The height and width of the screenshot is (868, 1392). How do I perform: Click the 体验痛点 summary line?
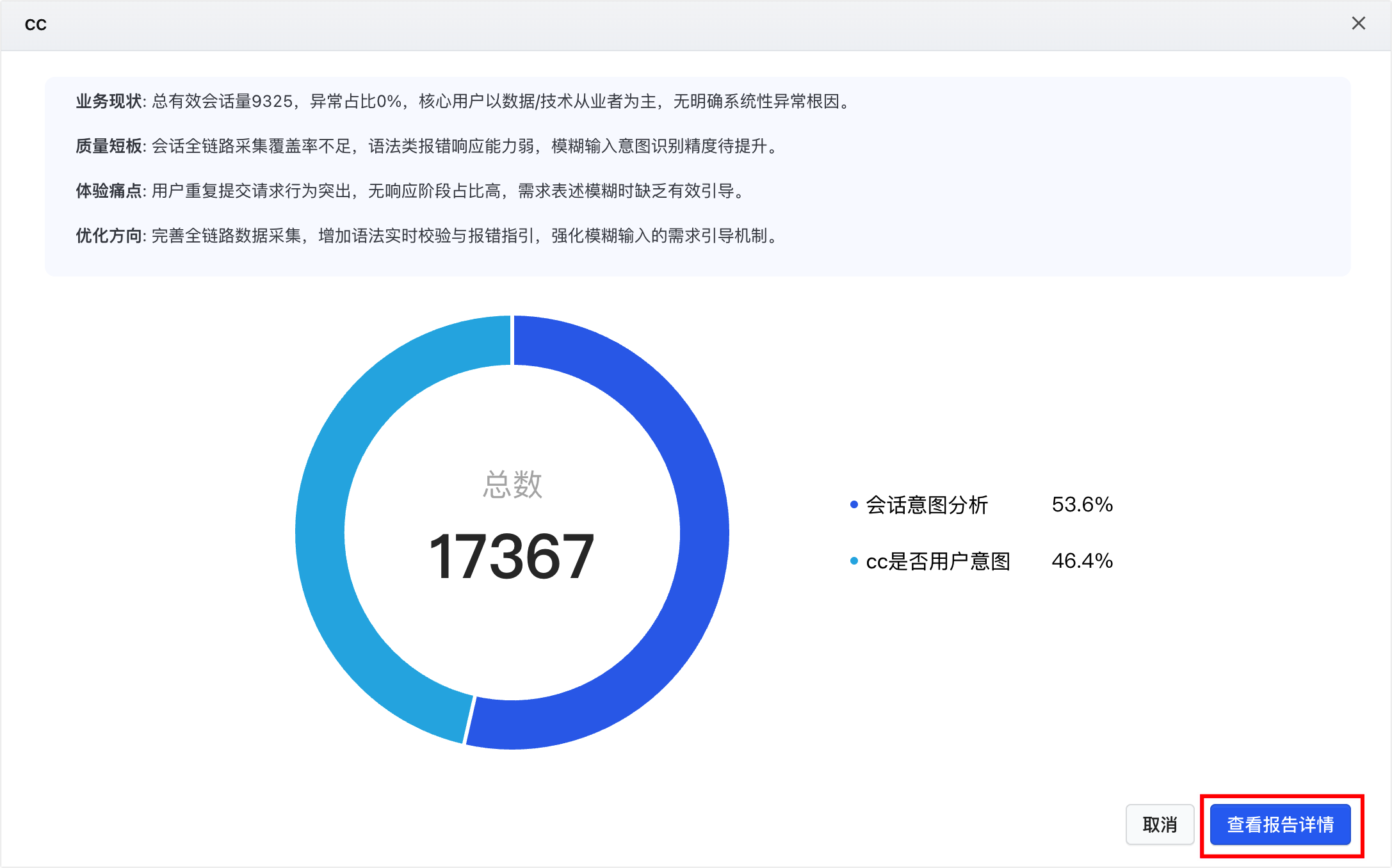click(410, 191)
